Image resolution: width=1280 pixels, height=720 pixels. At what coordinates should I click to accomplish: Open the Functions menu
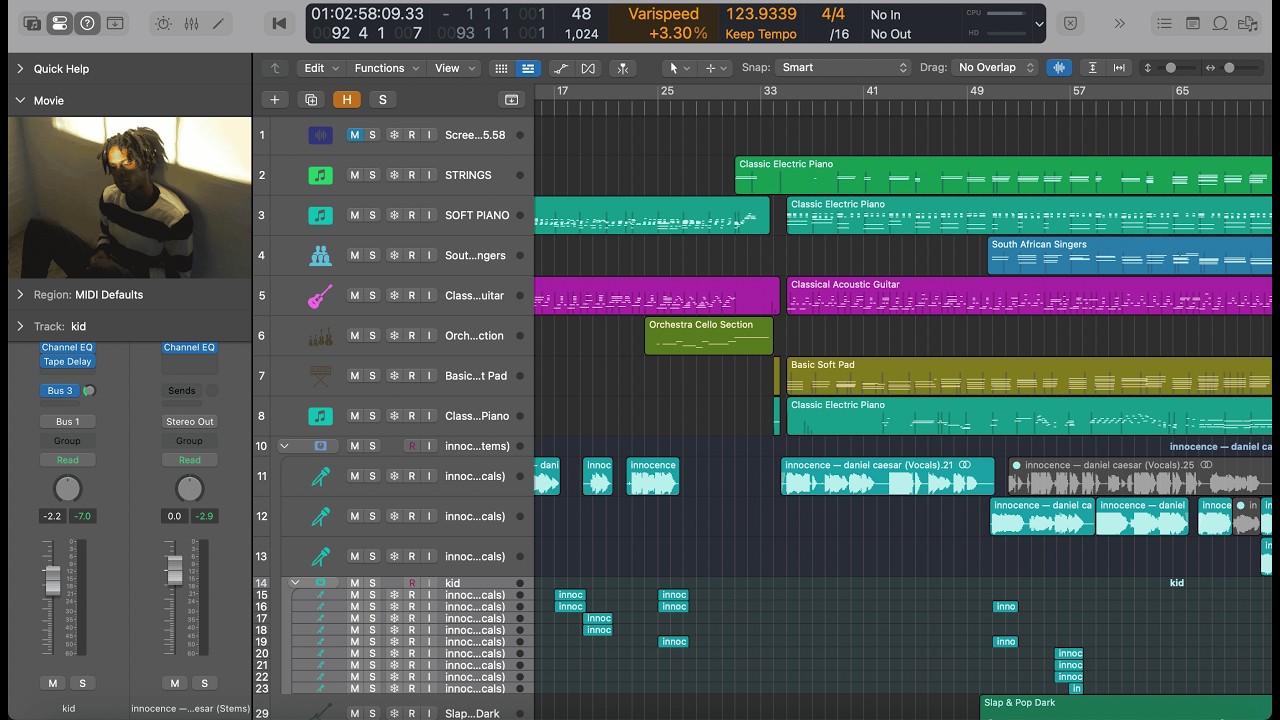(386, 68)
